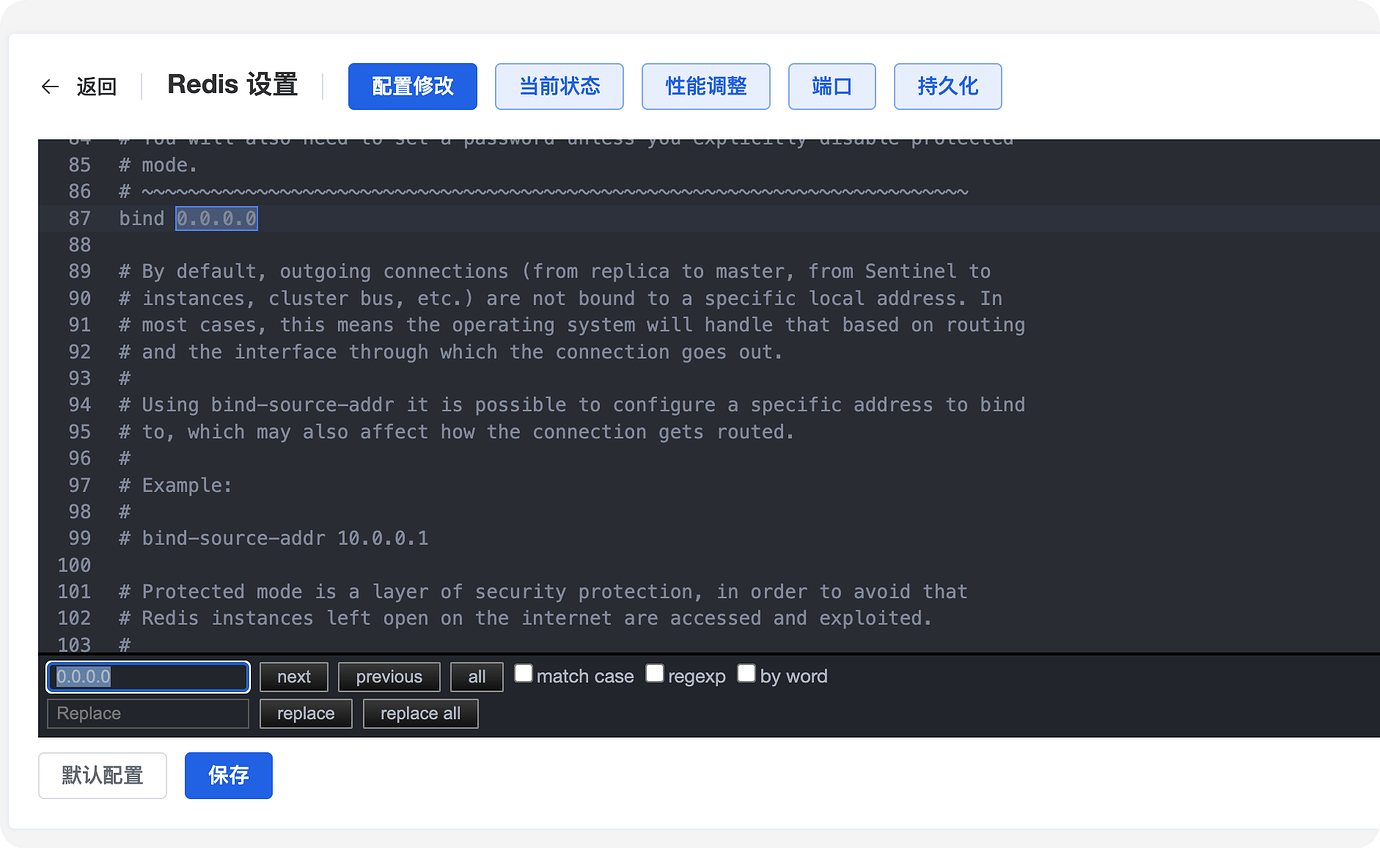Enable the regexp search option
This screenshot has height=848, width=1380.
[655, 673]
